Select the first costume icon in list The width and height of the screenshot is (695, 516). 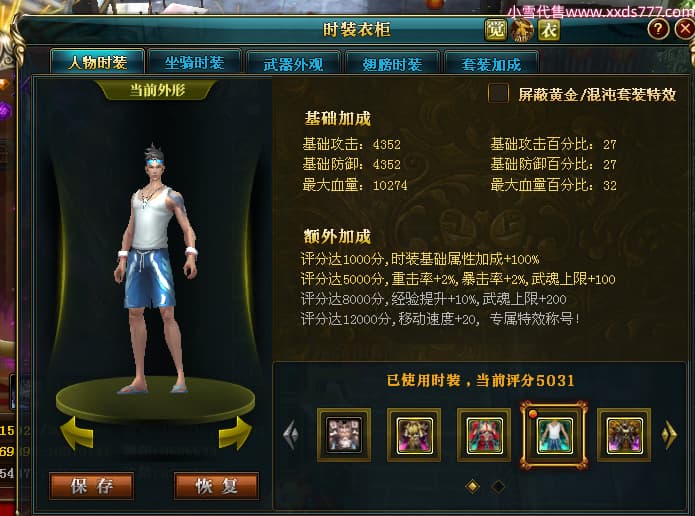[x=344, y=435]
